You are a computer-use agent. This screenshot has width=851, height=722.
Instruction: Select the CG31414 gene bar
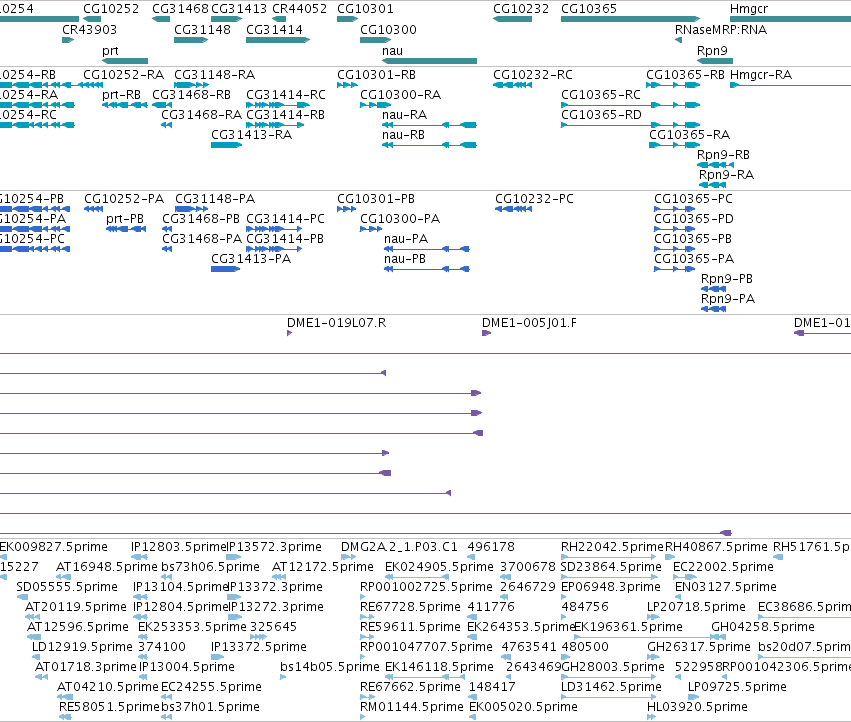pos(278,40)
